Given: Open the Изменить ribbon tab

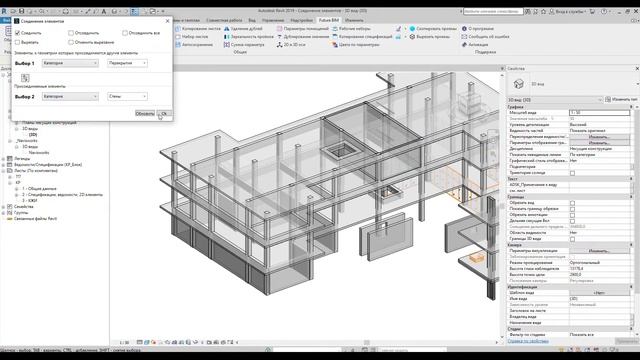Looking at the screenshot, I should 354,20.
